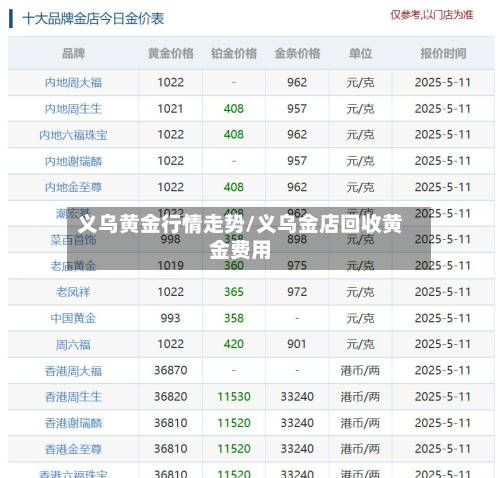Select date 2025-5-11 in 香港金至尊 row
Screen dimensions: 500x478
click(443, 449)
